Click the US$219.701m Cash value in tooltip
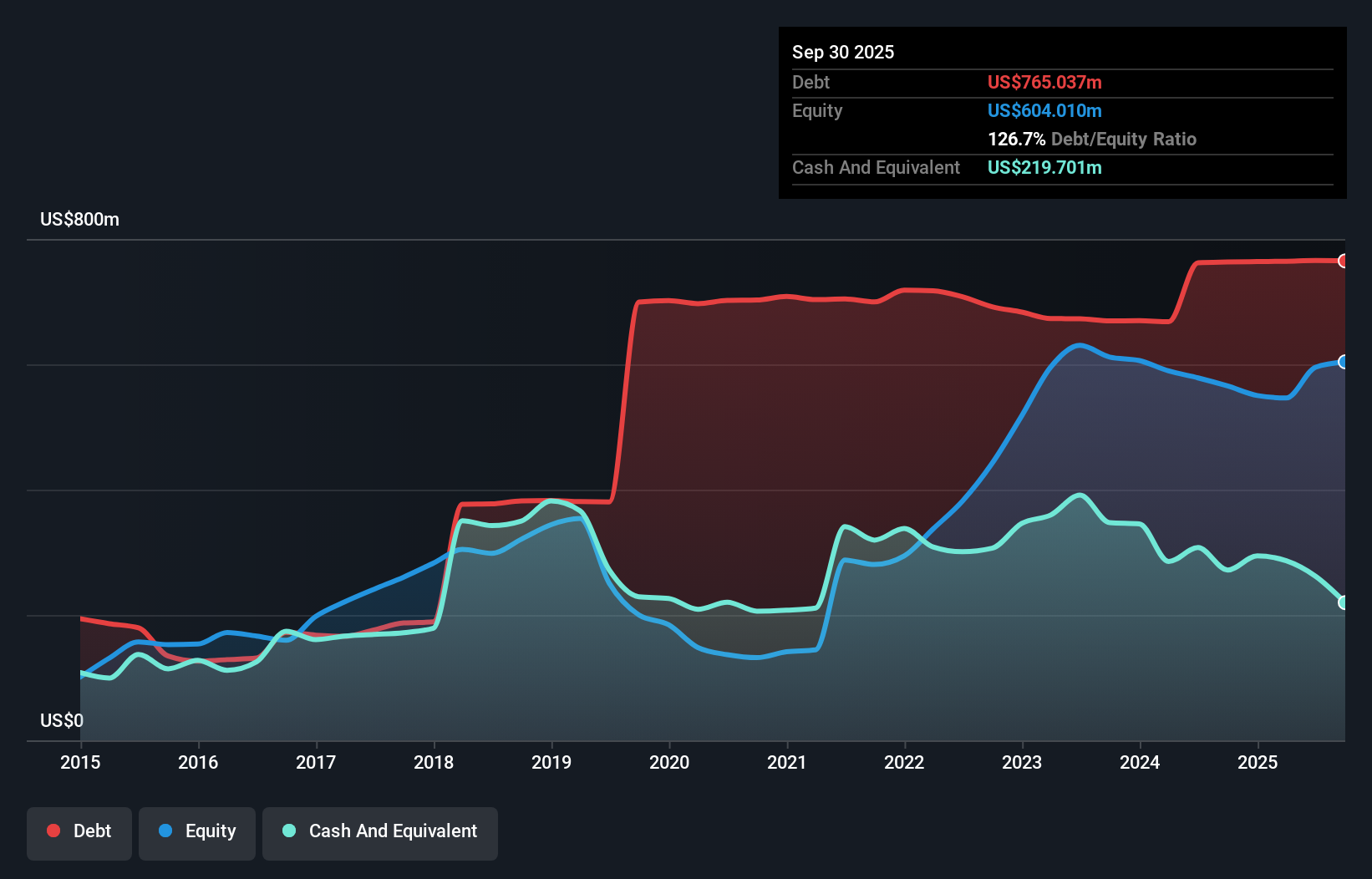The width and height of the screenshot is (1372, 879). (x=1044, y=167)
